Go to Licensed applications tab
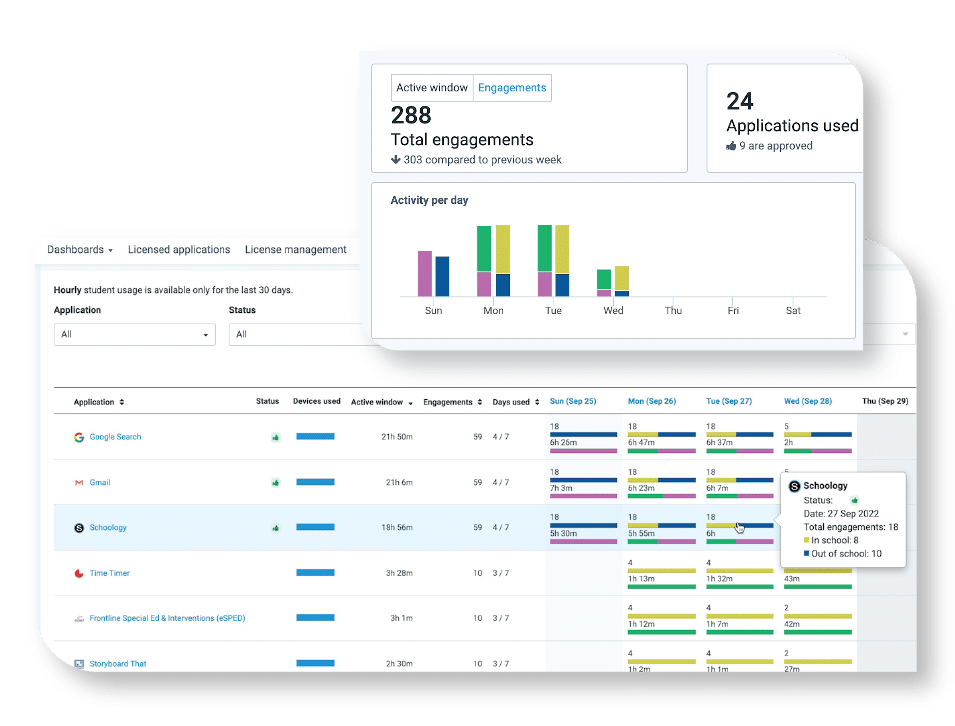This screenshot has height=726, width=955. point(179,250)
